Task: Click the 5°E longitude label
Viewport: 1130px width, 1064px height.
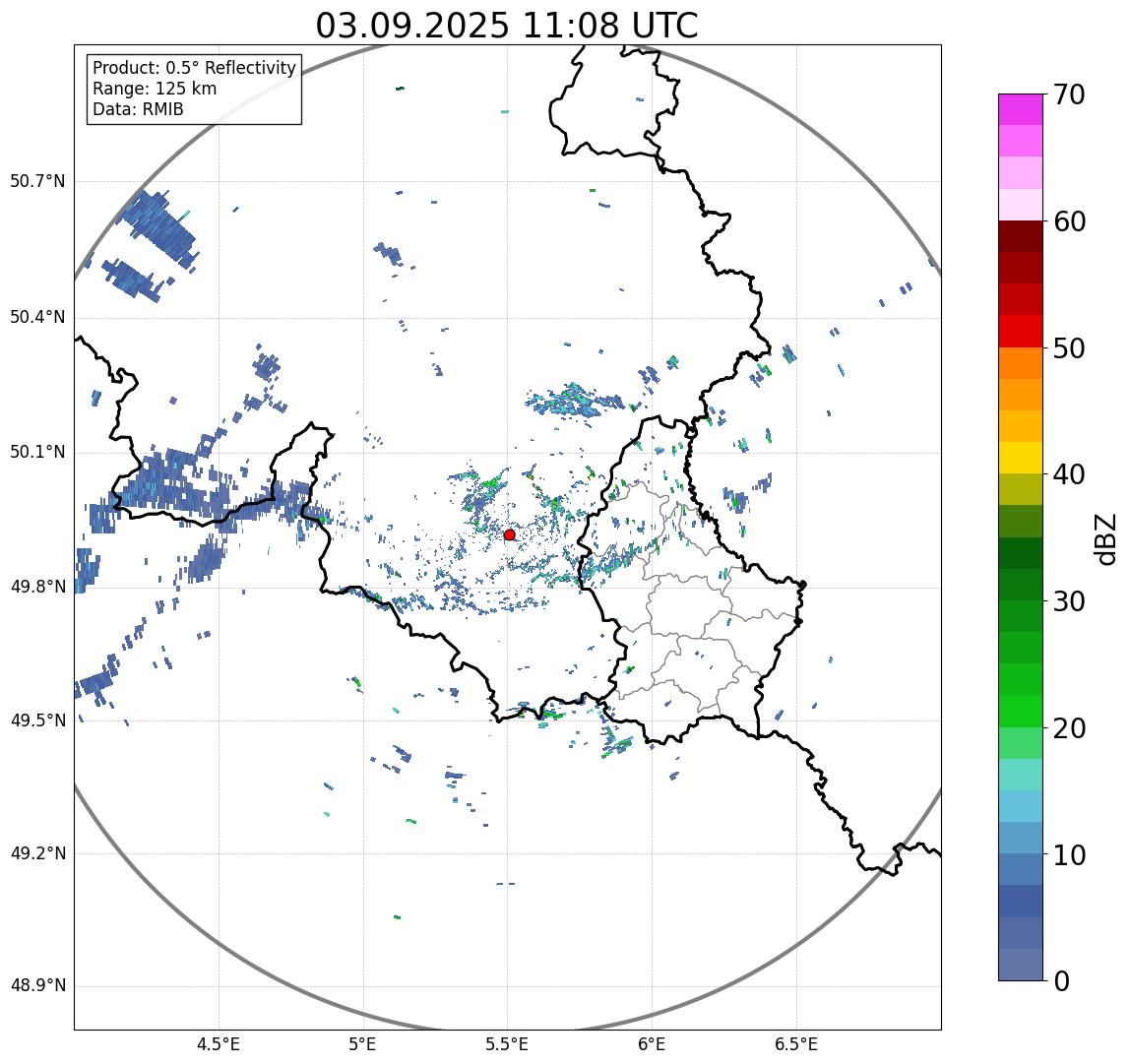Action: pyautogui.click(x=362, y=1044)
